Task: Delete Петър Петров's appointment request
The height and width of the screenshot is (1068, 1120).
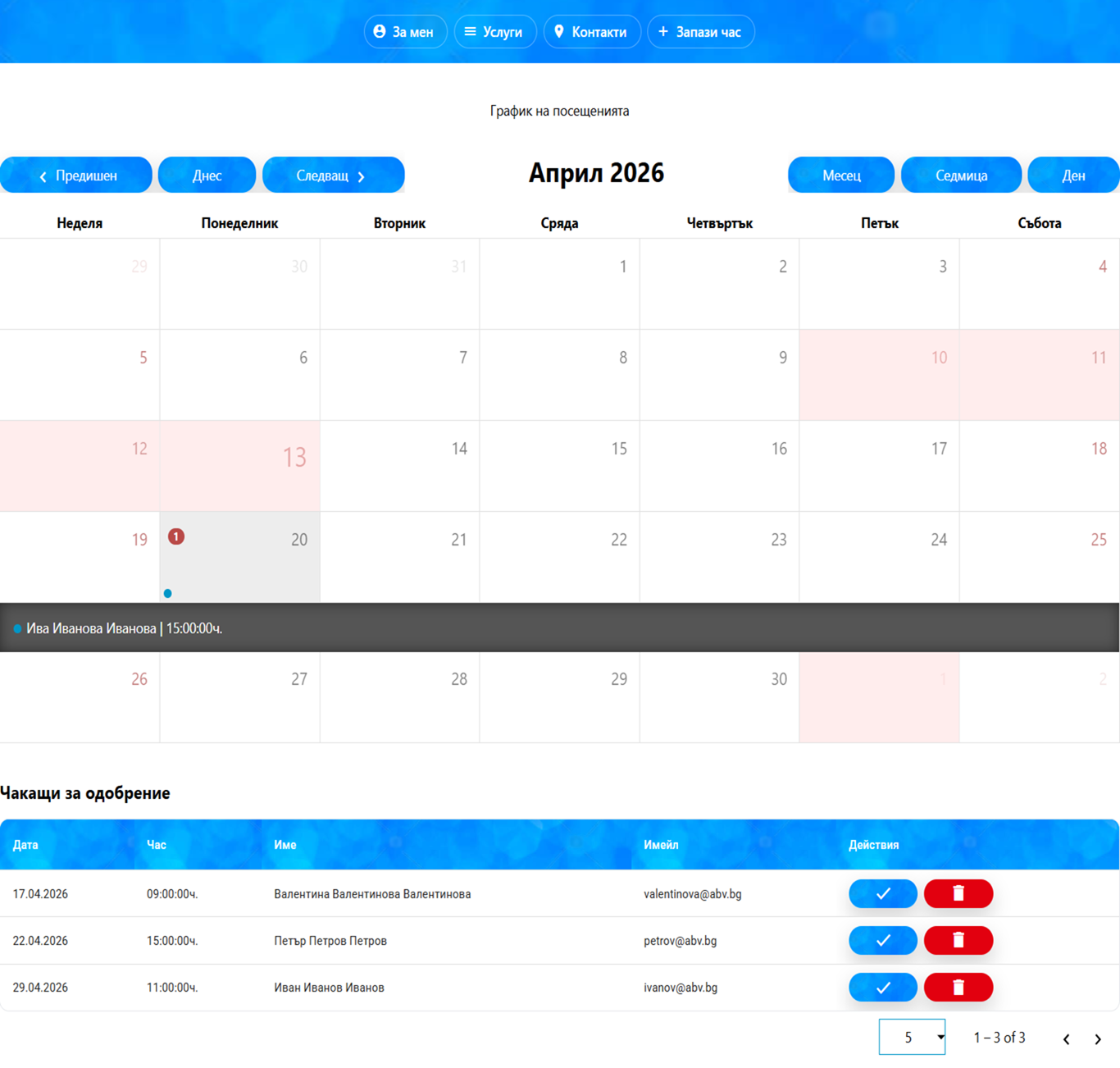Action: point(958,940)
